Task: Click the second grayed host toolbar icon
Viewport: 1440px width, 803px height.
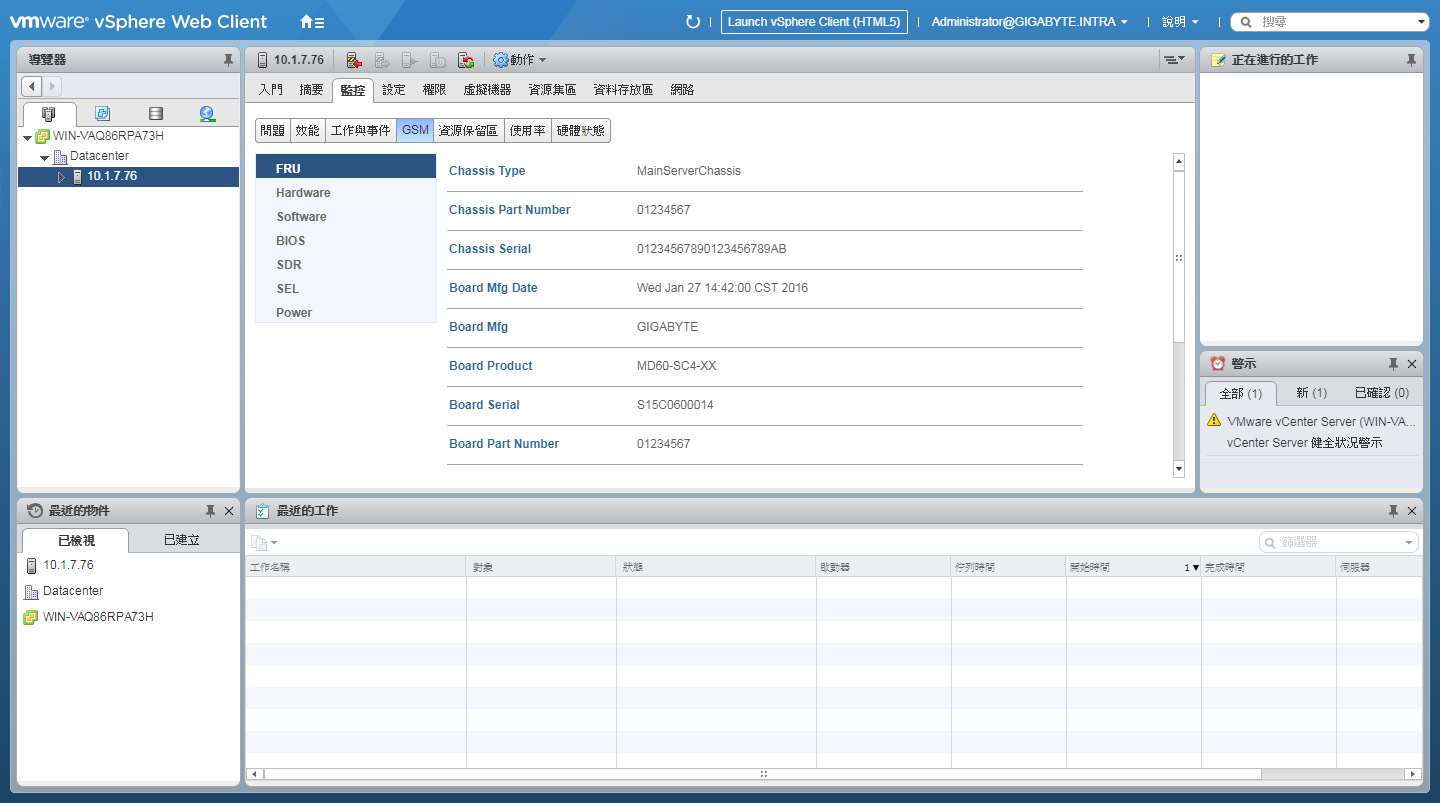Action: point(382,60)
